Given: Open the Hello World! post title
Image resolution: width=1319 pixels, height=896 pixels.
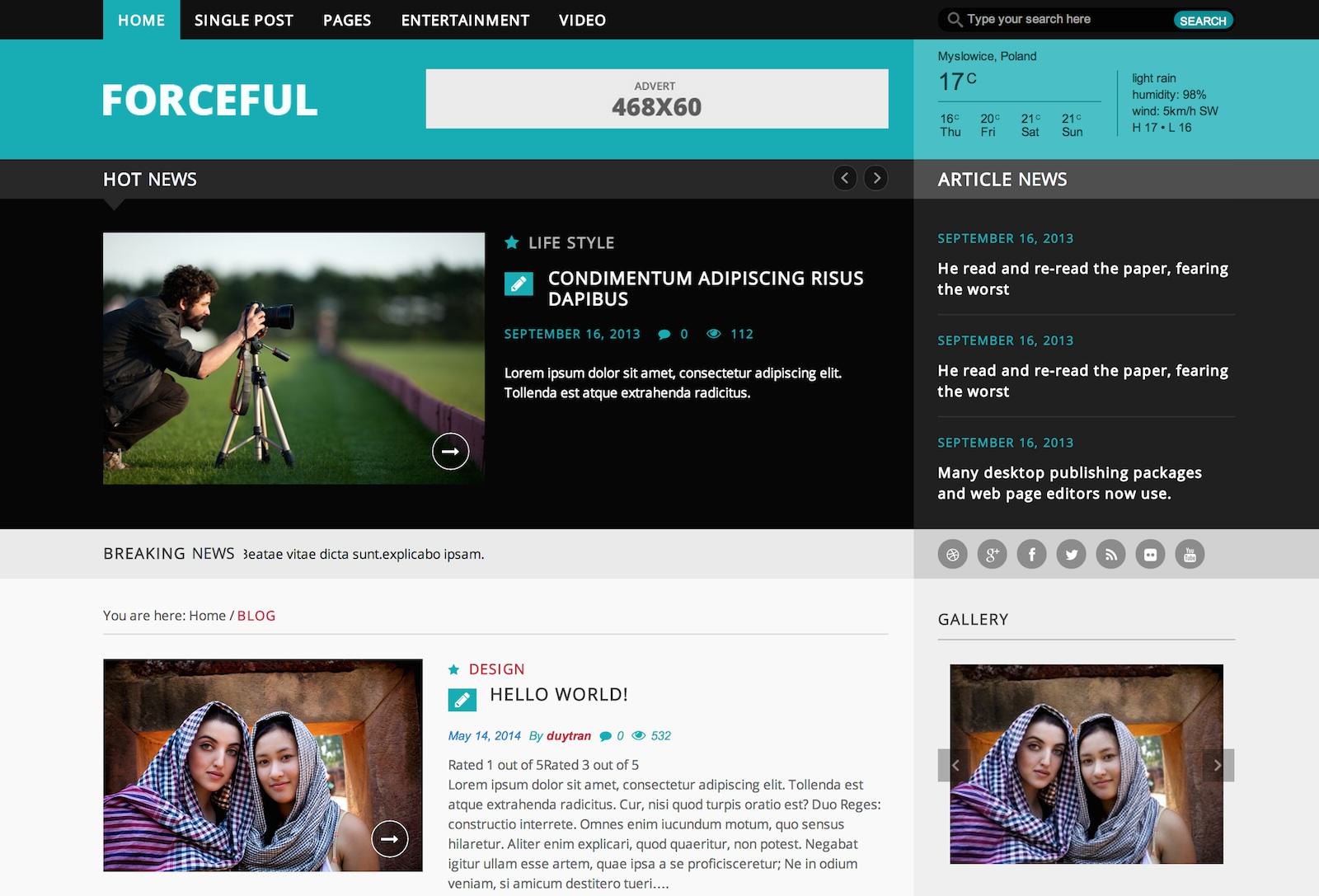Looking at the screenshot, I should (x=558, y=695).
